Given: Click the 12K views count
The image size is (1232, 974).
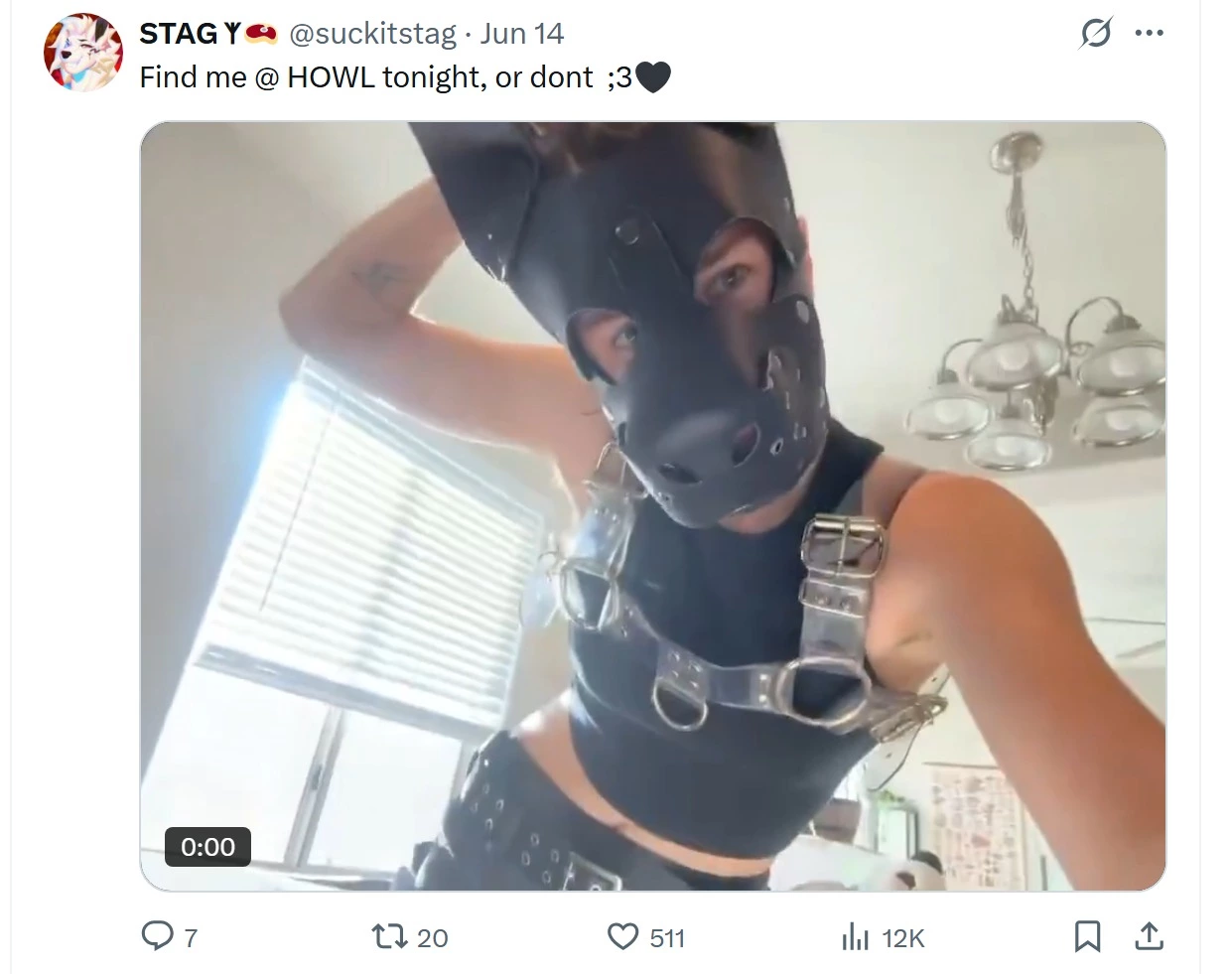Looking at the screenshot, I should [x=902, y=938].
